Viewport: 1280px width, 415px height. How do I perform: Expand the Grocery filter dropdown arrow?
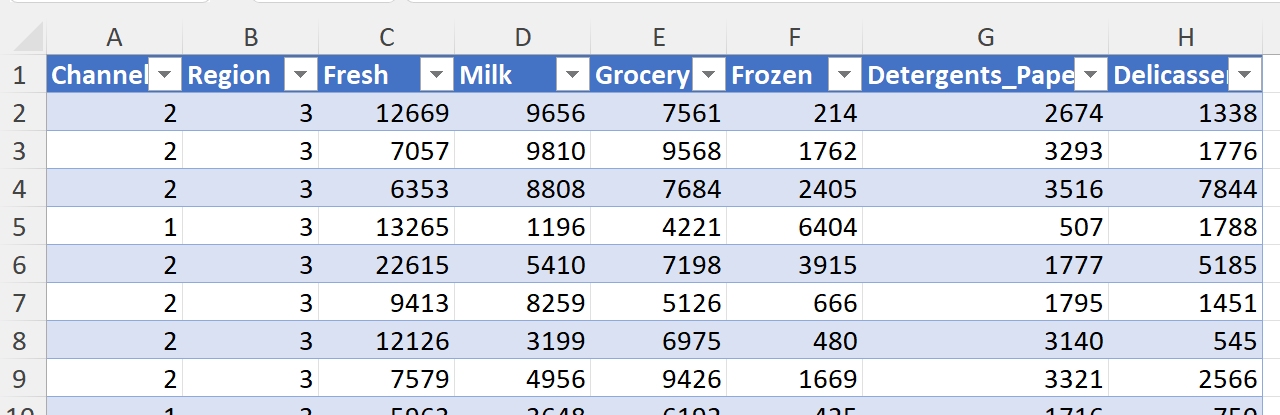coord(710,76)
